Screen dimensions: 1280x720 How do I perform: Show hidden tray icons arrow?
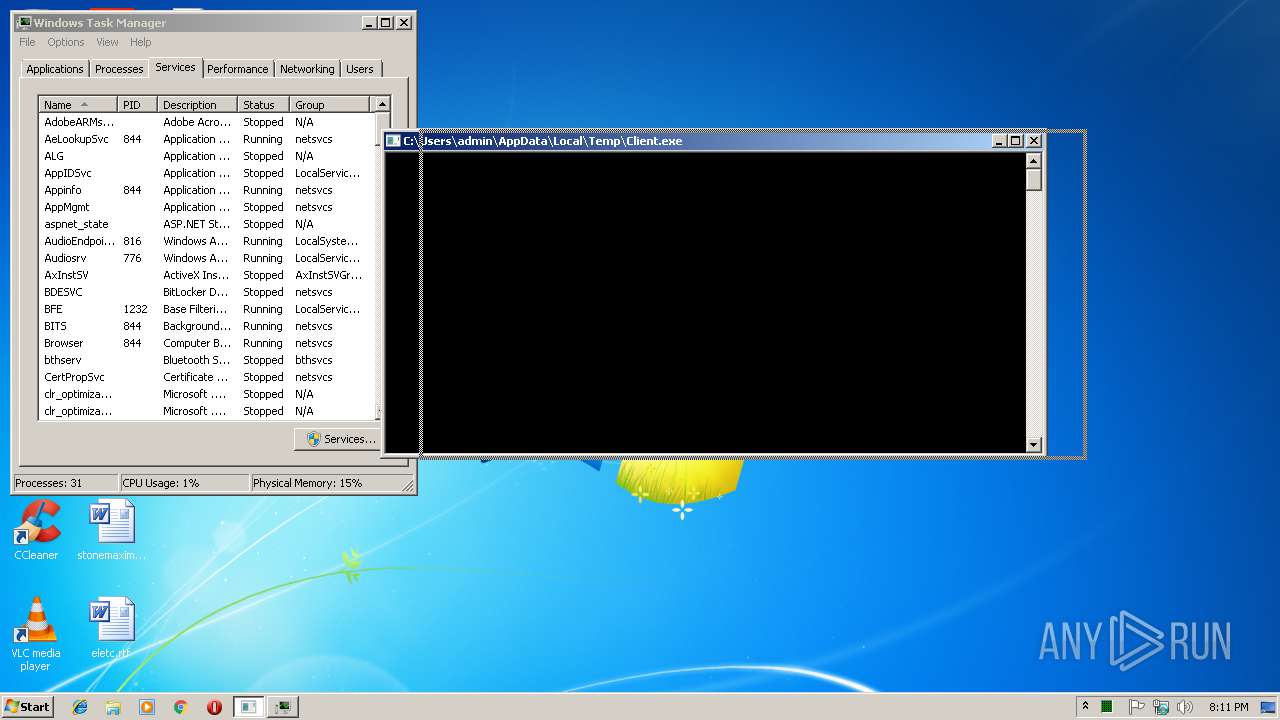(1085, 707)
